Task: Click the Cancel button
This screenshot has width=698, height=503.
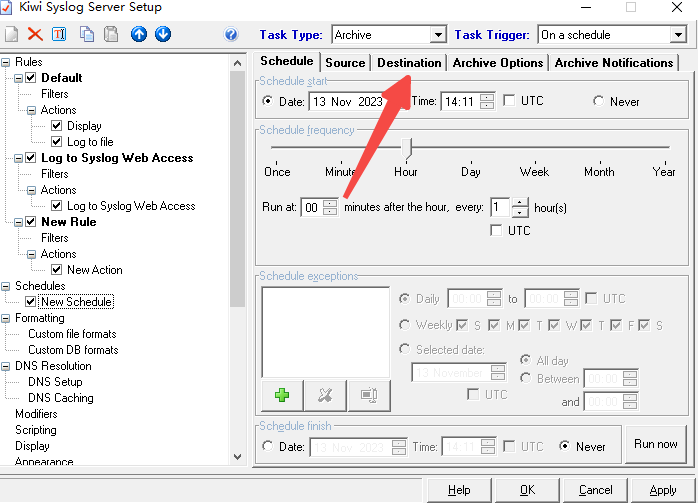Action: (x=596, y=490)
